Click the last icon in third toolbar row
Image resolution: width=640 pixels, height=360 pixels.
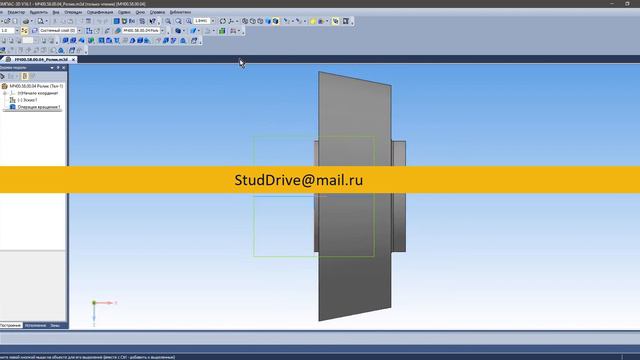coord(194,40)
